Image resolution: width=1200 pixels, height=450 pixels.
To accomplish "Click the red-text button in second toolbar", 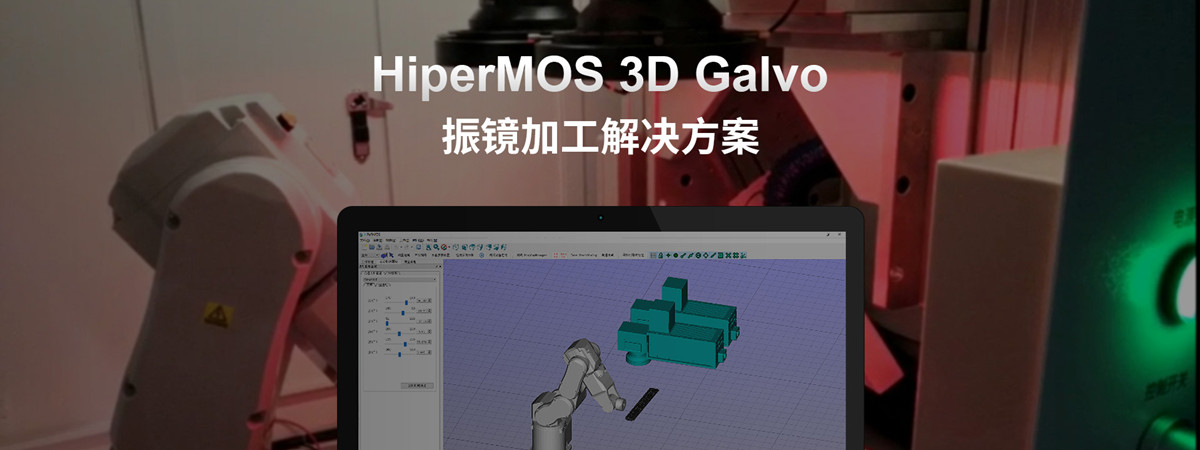I will 560,255.
